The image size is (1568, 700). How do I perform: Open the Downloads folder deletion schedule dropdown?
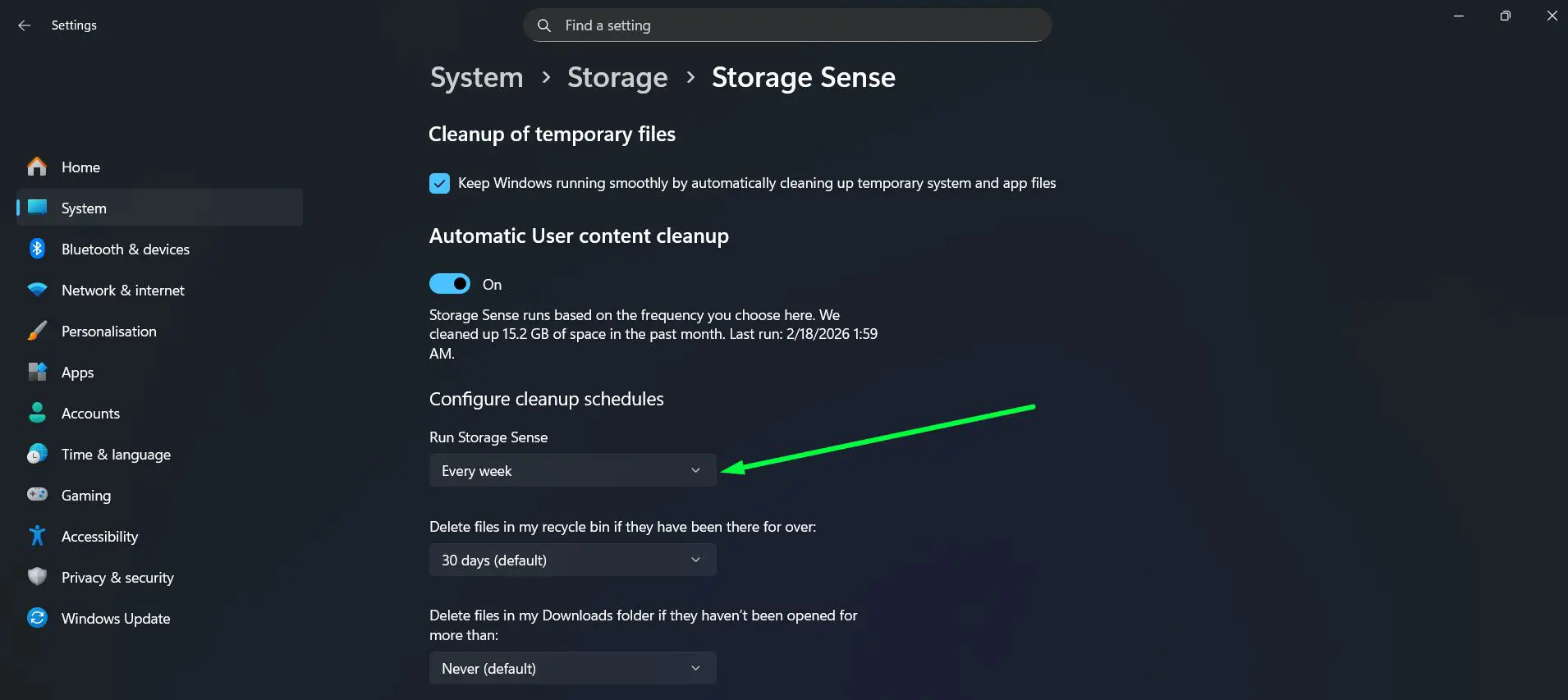tap(571, 668)
